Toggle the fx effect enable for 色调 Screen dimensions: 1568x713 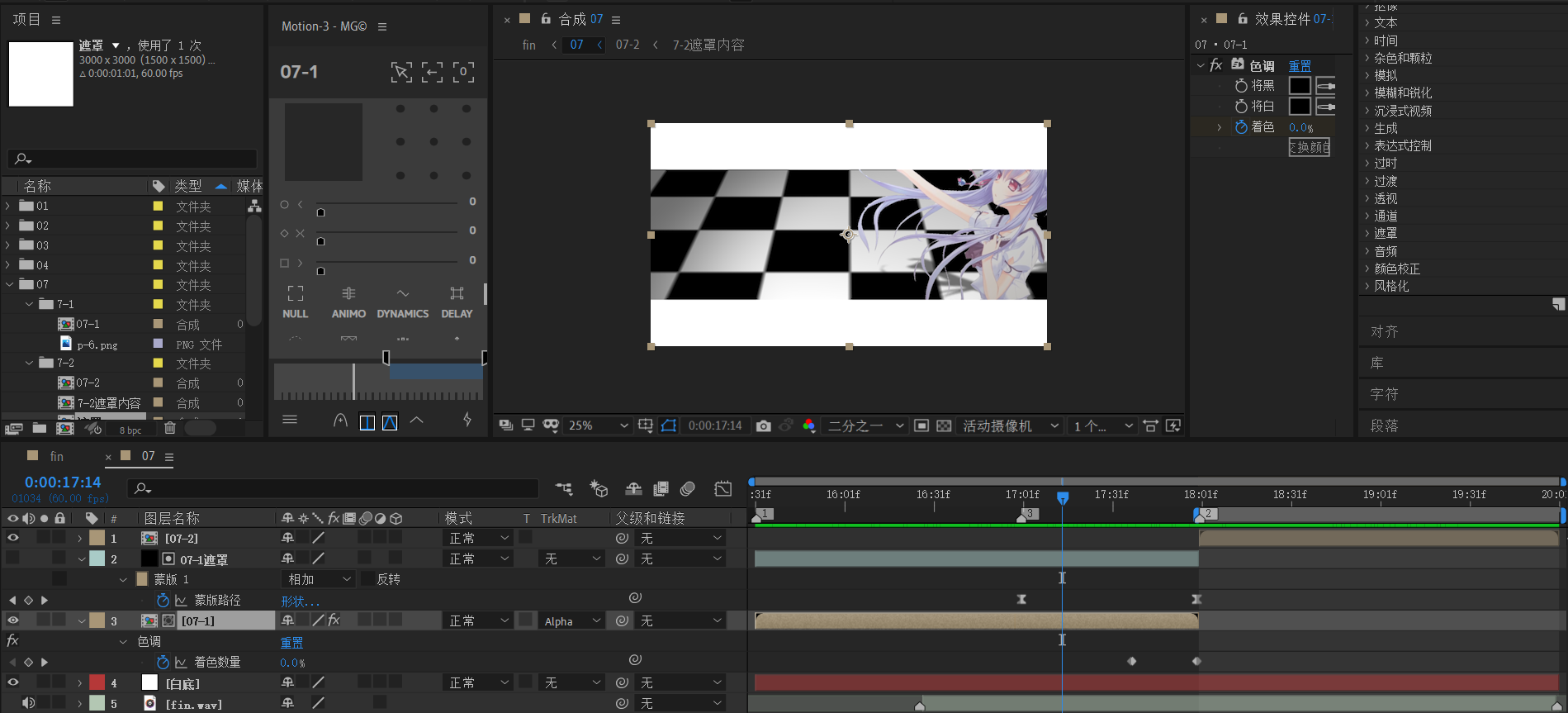click(x=12, y=641)
